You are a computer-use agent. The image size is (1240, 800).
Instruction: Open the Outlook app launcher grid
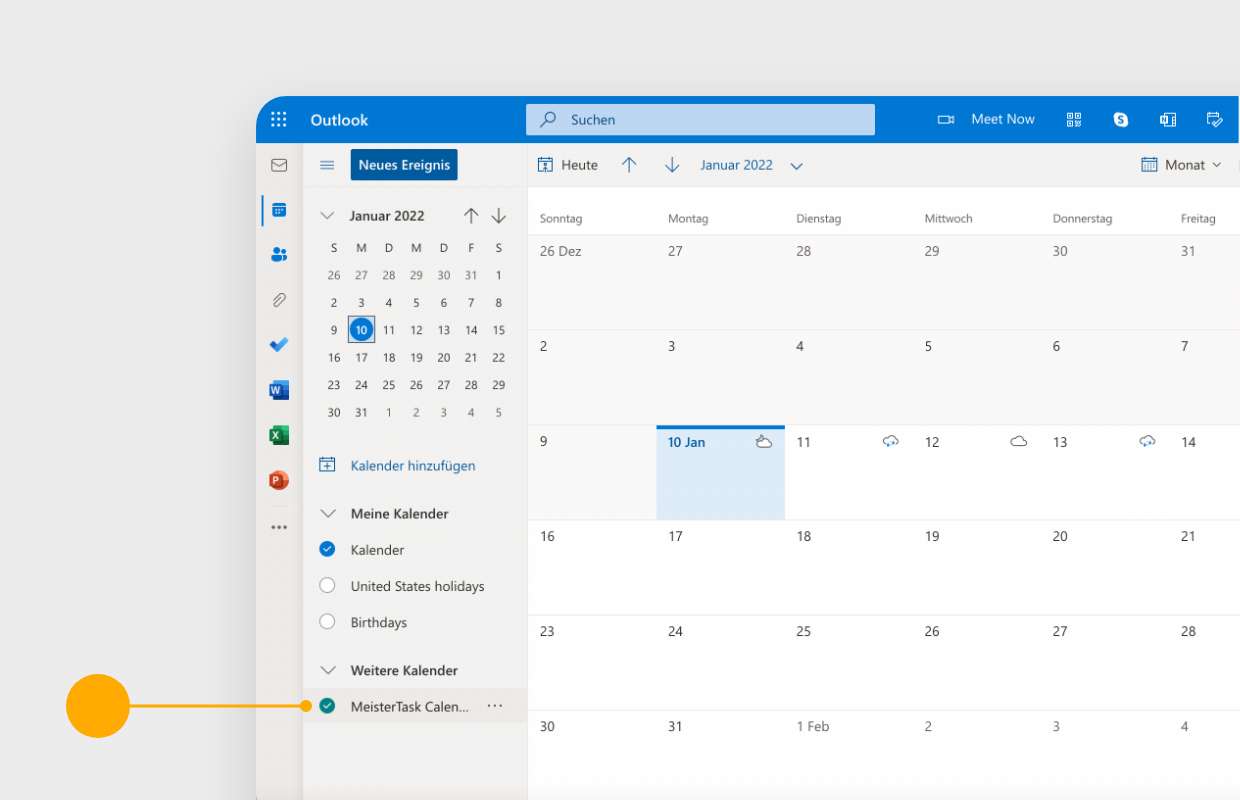pyautogui.click(x=279, y=120)
